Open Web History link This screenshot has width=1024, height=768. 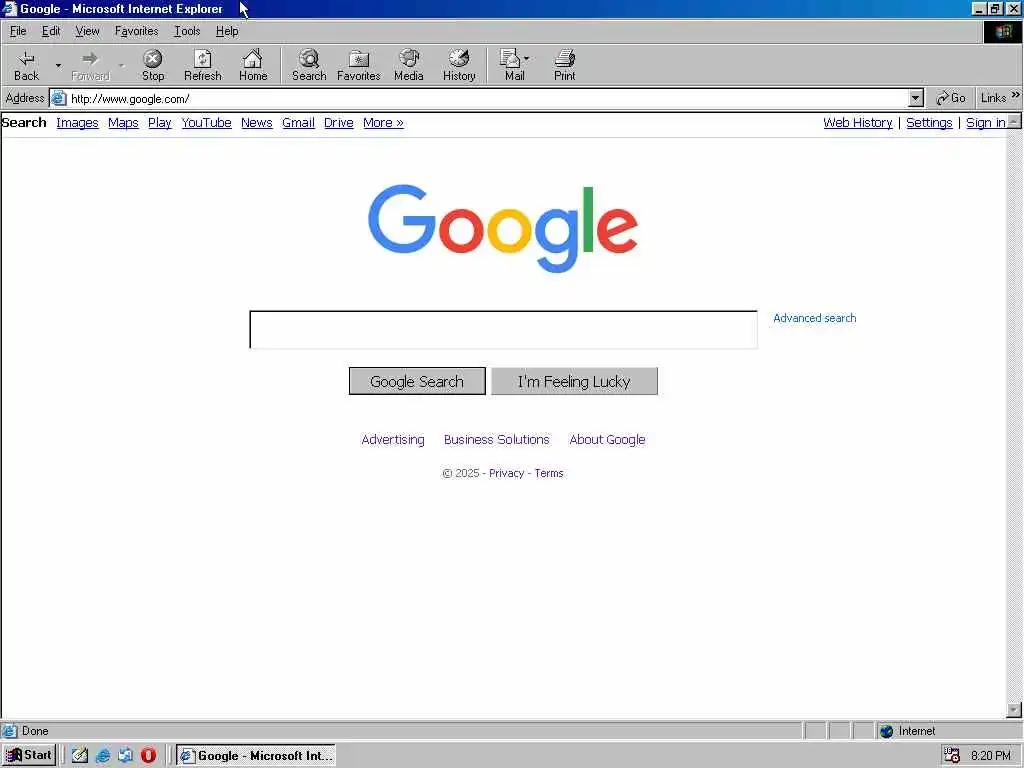click(857, 123)
